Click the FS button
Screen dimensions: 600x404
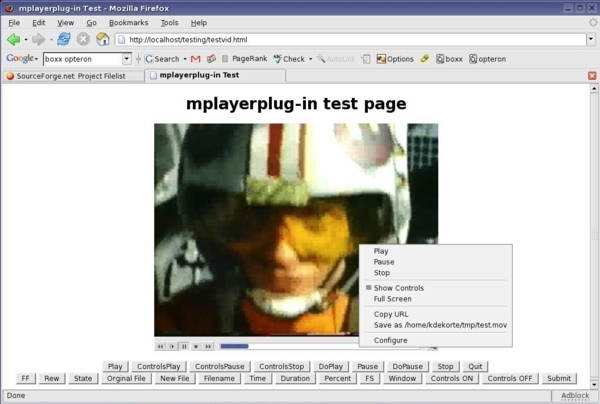click(369, 378)
